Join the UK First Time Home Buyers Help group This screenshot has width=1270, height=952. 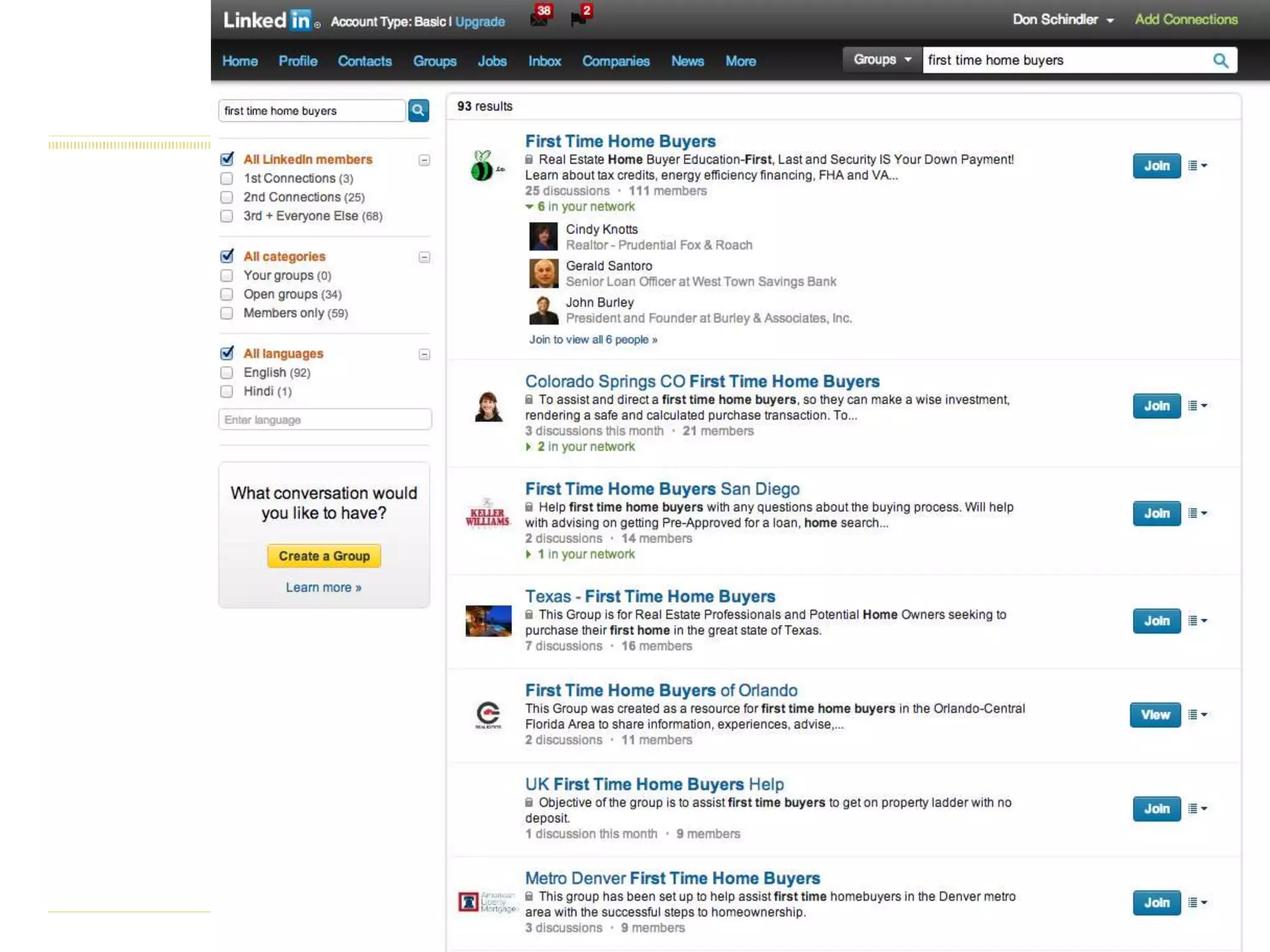[x=1156, y=809]
